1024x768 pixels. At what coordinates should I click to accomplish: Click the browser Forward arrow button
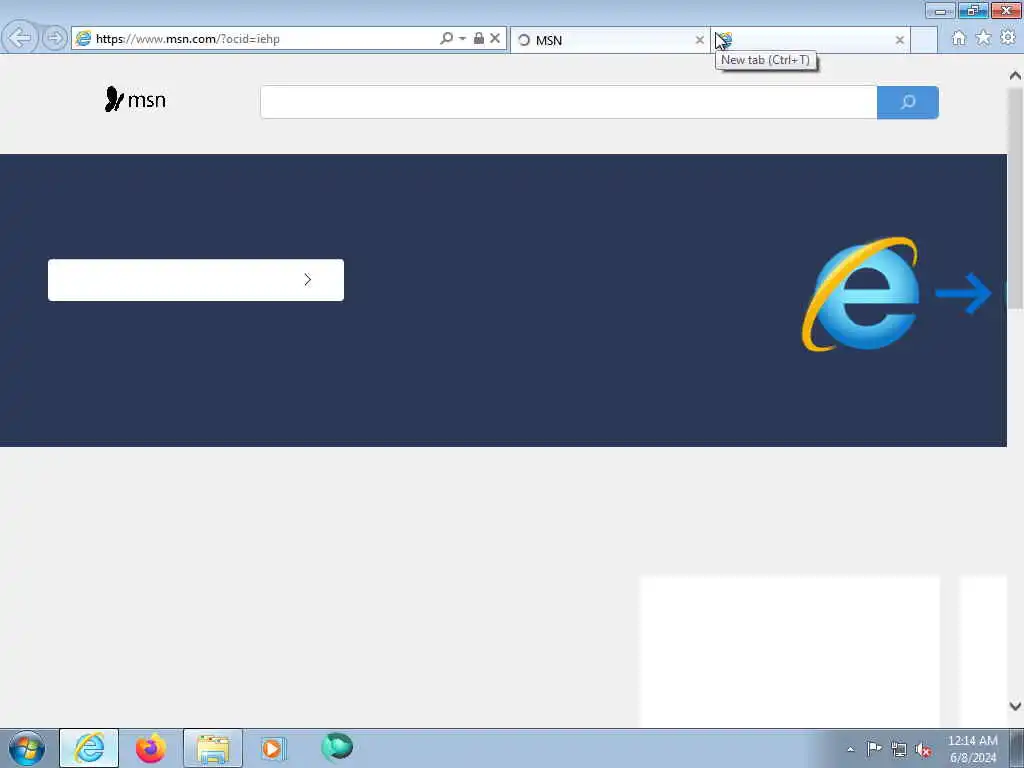pyautogui.click(x=55, y=39)
